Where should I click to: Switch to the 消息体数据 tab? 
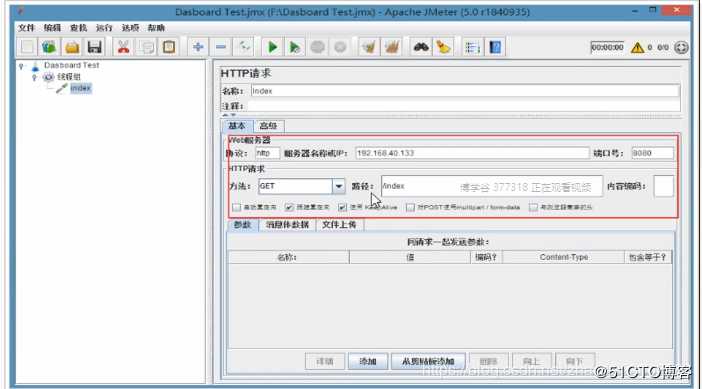click(287, 225)
